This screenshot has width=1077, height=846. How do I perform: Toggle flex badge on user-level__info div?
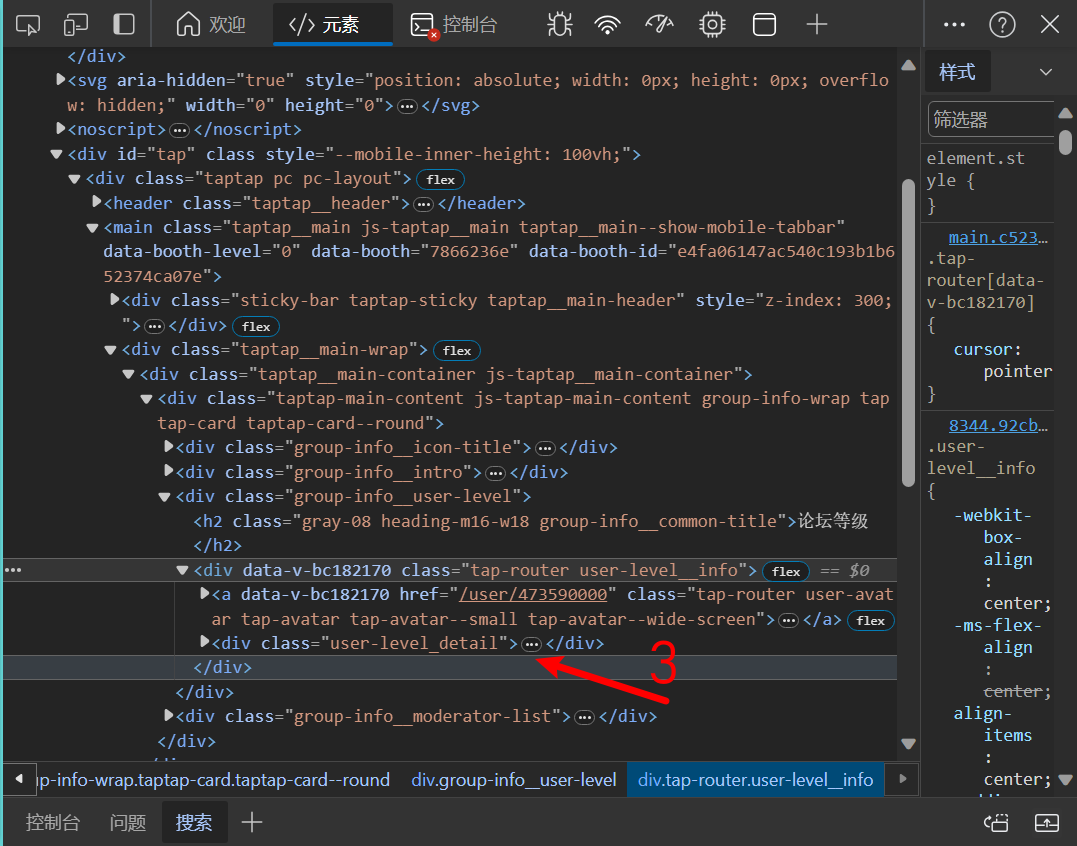(x=786, y=571)
